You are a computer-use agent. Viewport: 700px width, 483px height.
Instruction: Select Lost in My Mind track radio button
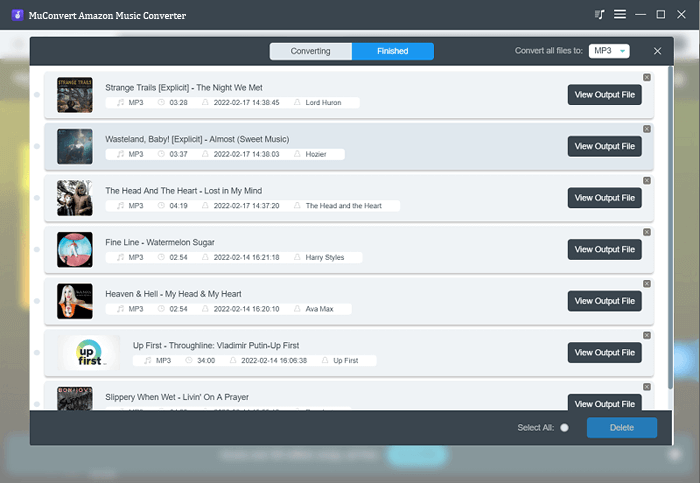[37, 198]
